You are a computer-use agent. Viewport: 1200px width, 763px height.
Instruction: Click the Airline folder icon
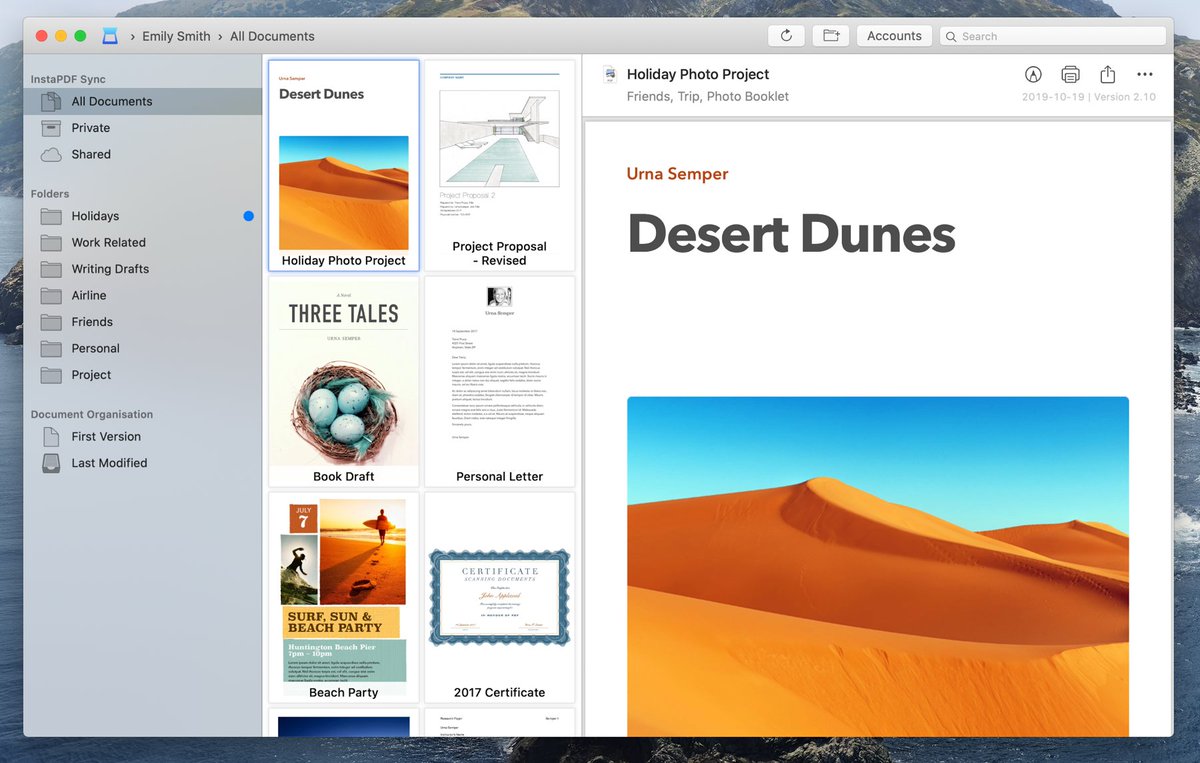[51, 296]
